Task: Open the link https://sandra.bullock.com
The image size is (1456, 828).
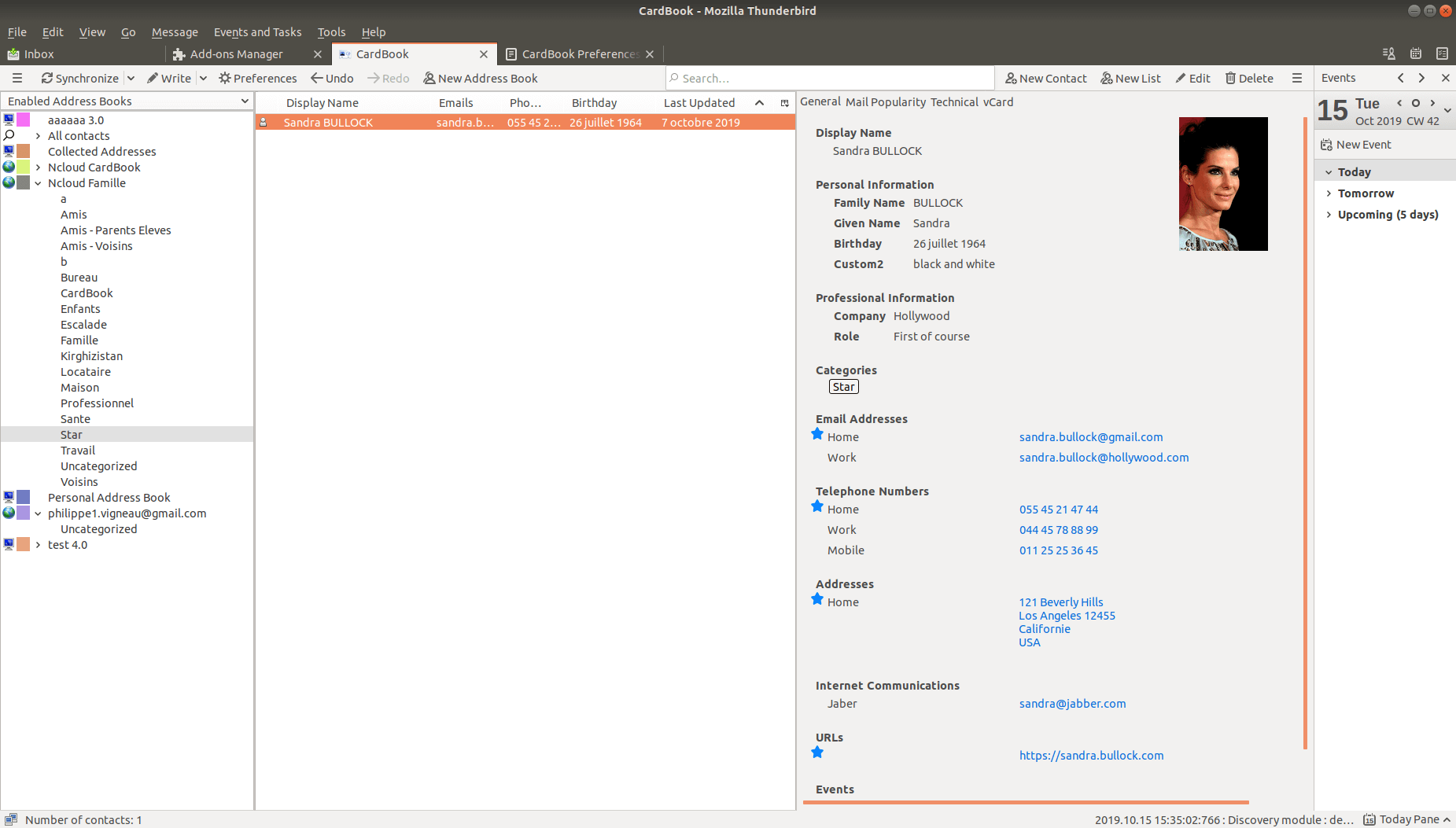Action: pyautogui.click(x=1091, y=755)
